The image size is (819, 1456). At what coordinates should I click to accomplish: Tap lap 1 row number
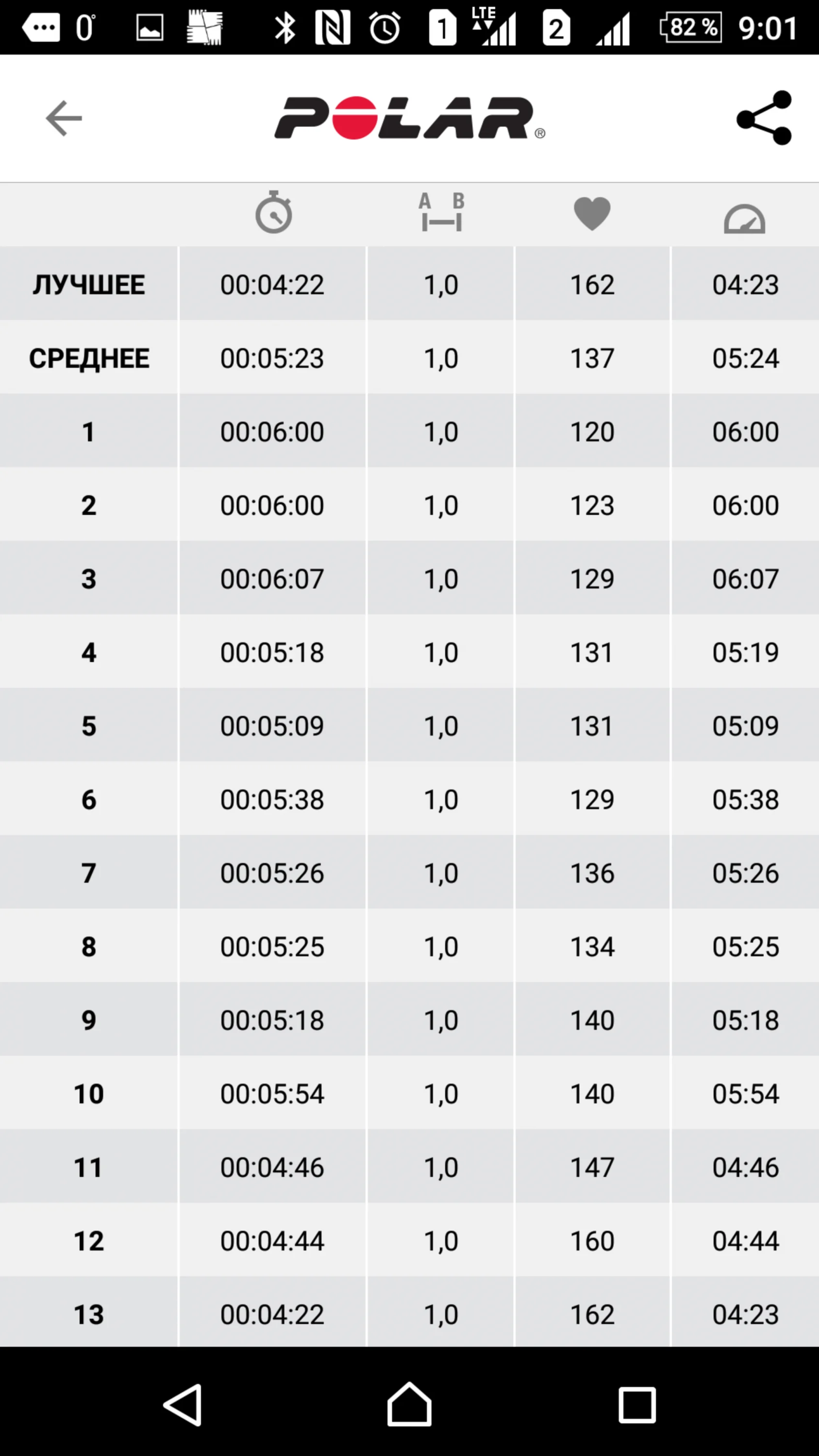tap(88, 432)
